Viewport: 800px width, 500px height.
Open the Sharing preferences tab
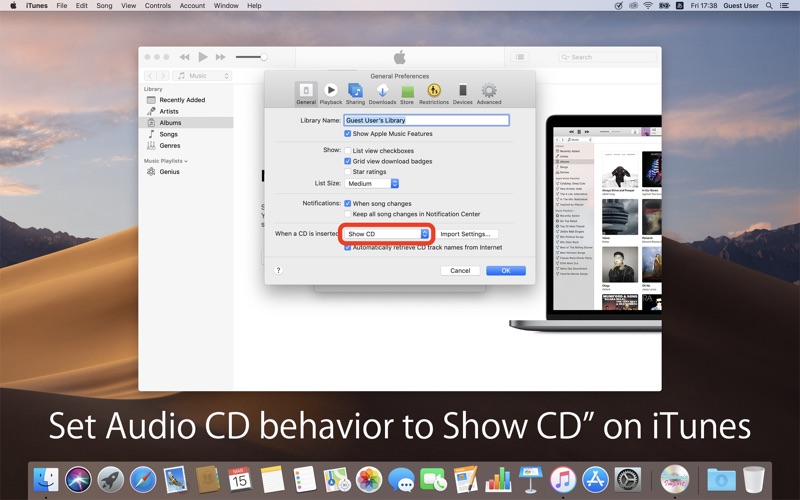[356, 94]
